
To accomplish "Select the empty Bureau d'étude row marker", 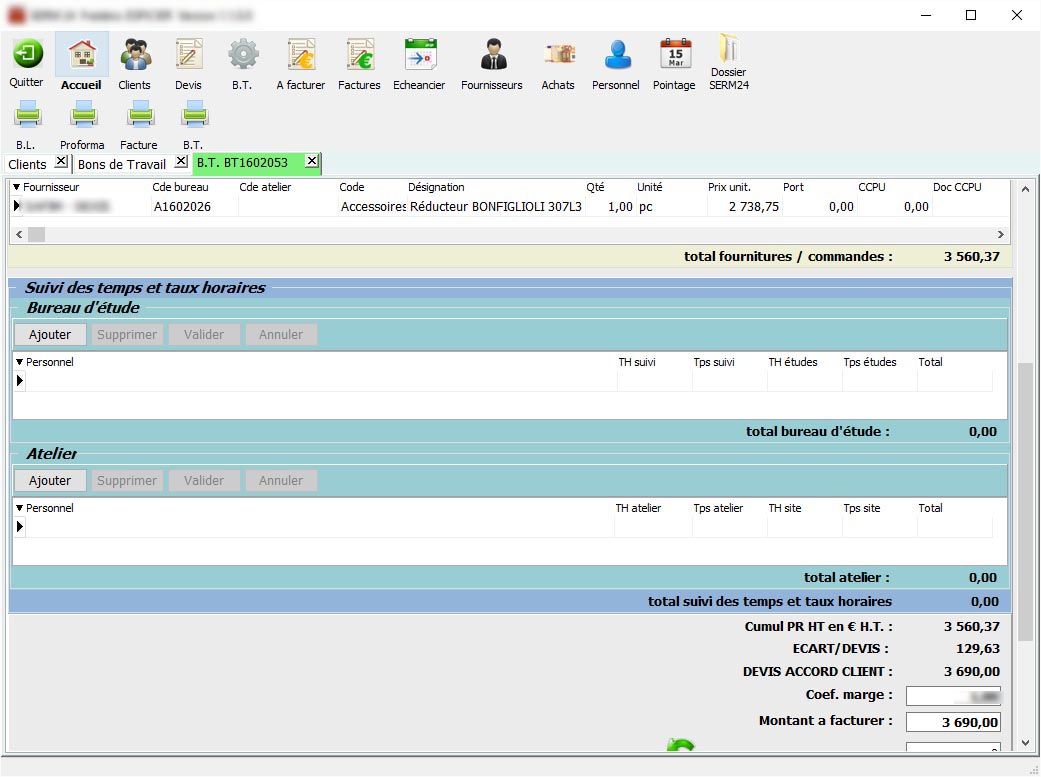I will click(20, 381).
